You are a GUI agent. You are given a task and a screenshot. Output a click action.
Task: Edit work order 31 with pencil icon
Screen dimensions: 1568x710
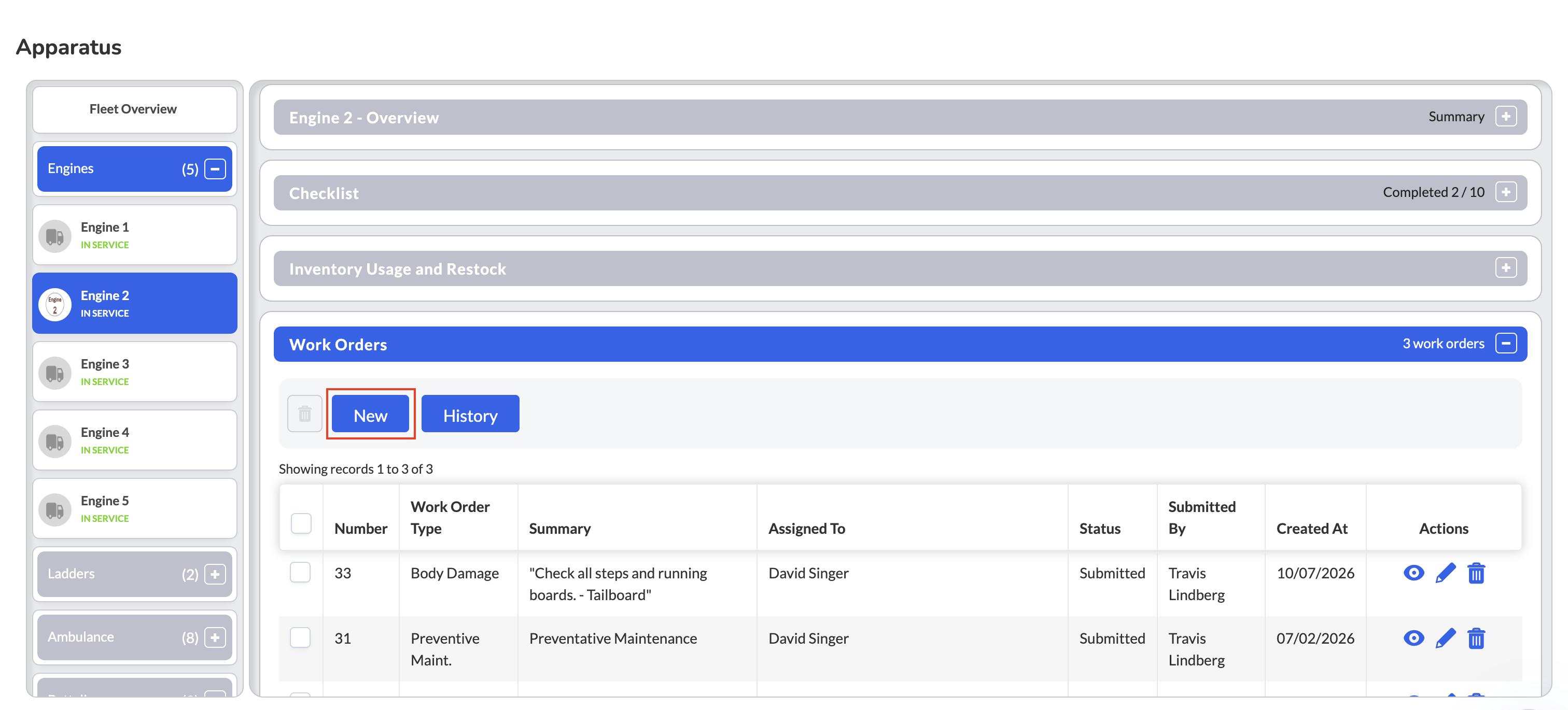(1445, 637)
